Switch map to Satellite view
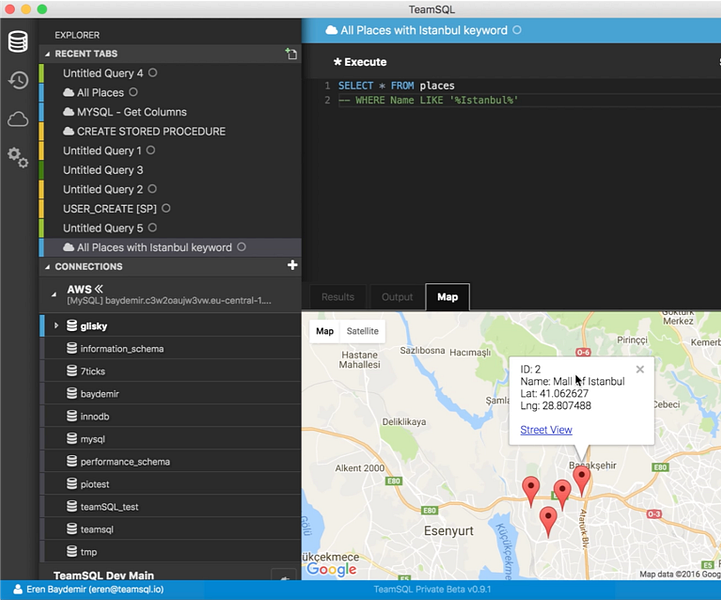Viewport: 721px width, 600px height. pyautogui.click(x=362, y=331)
